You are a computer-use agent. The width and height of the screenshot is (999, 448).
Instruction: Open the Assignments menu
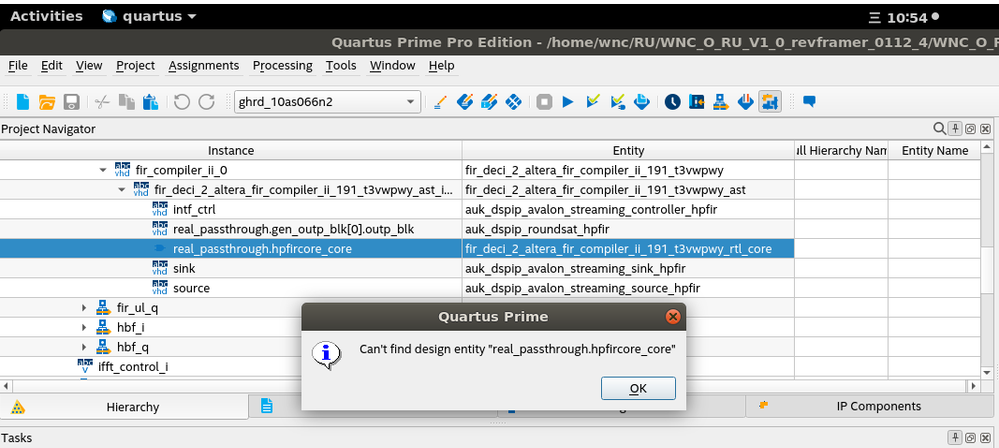click(203, 65)
